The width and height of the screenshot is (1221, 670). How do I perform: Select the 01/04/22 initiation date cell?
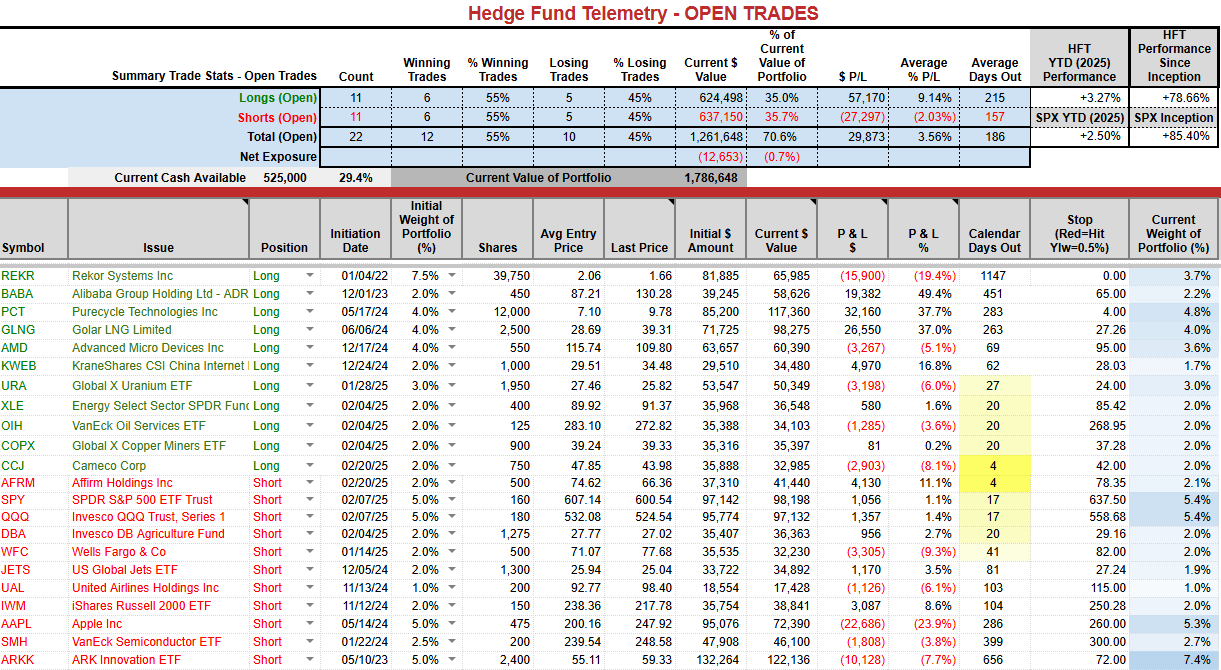[x=355, y=276]
